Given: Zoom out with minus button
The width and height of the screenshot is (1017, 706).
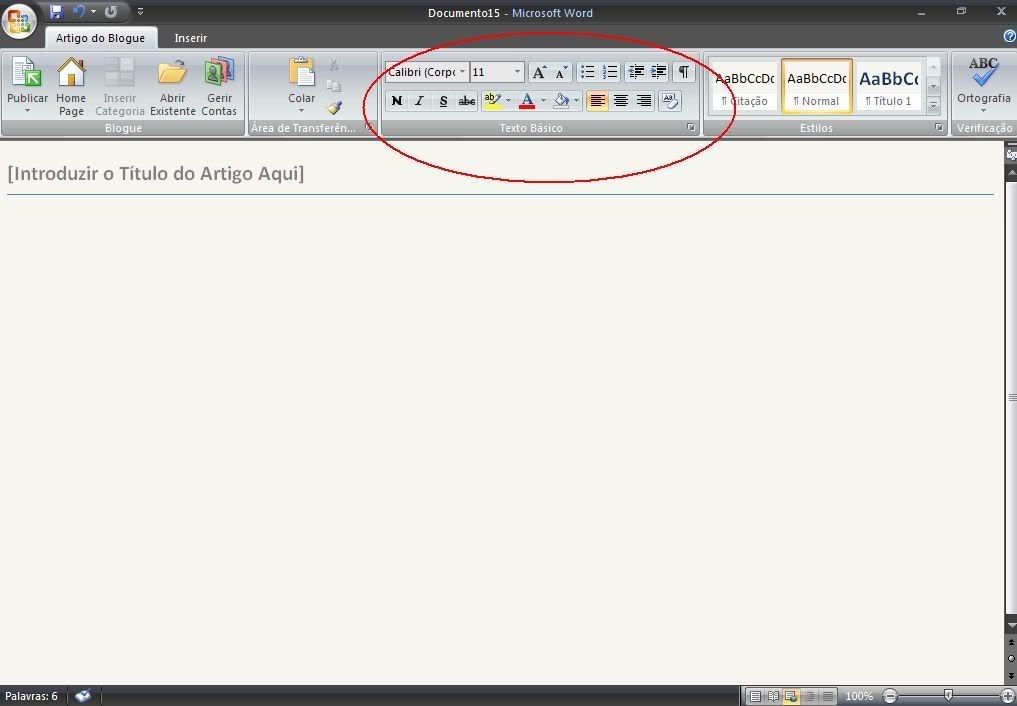Looking at the screenshot, I should (890, 697).
